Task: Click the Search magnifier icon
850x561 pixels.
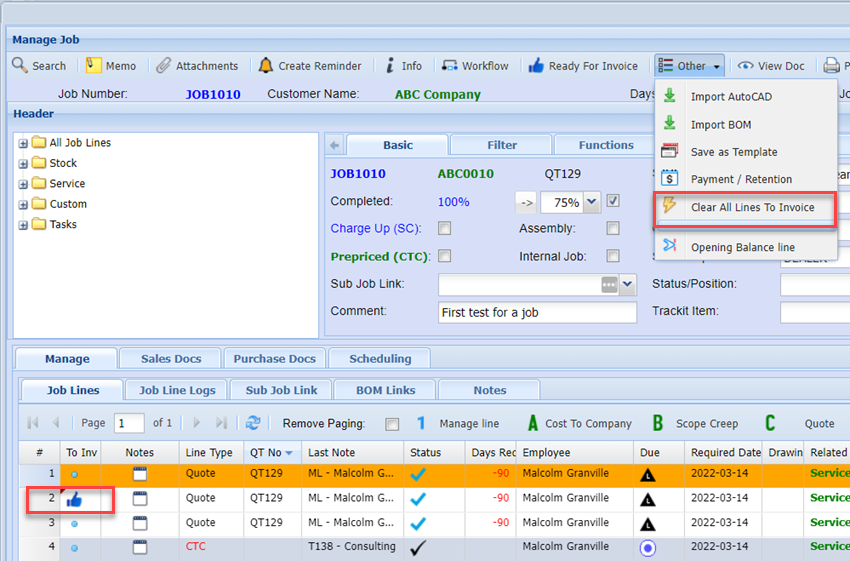Action: (20, 66)
